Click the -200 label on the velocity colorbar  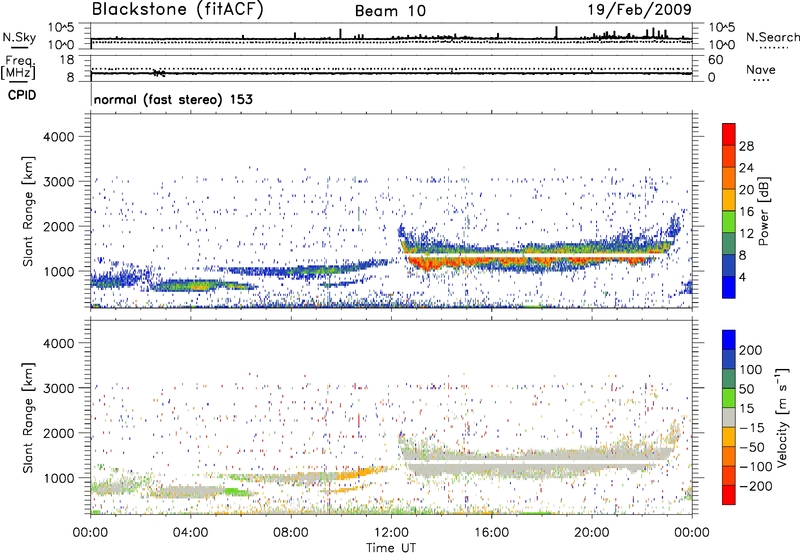[x=755, y=486]
